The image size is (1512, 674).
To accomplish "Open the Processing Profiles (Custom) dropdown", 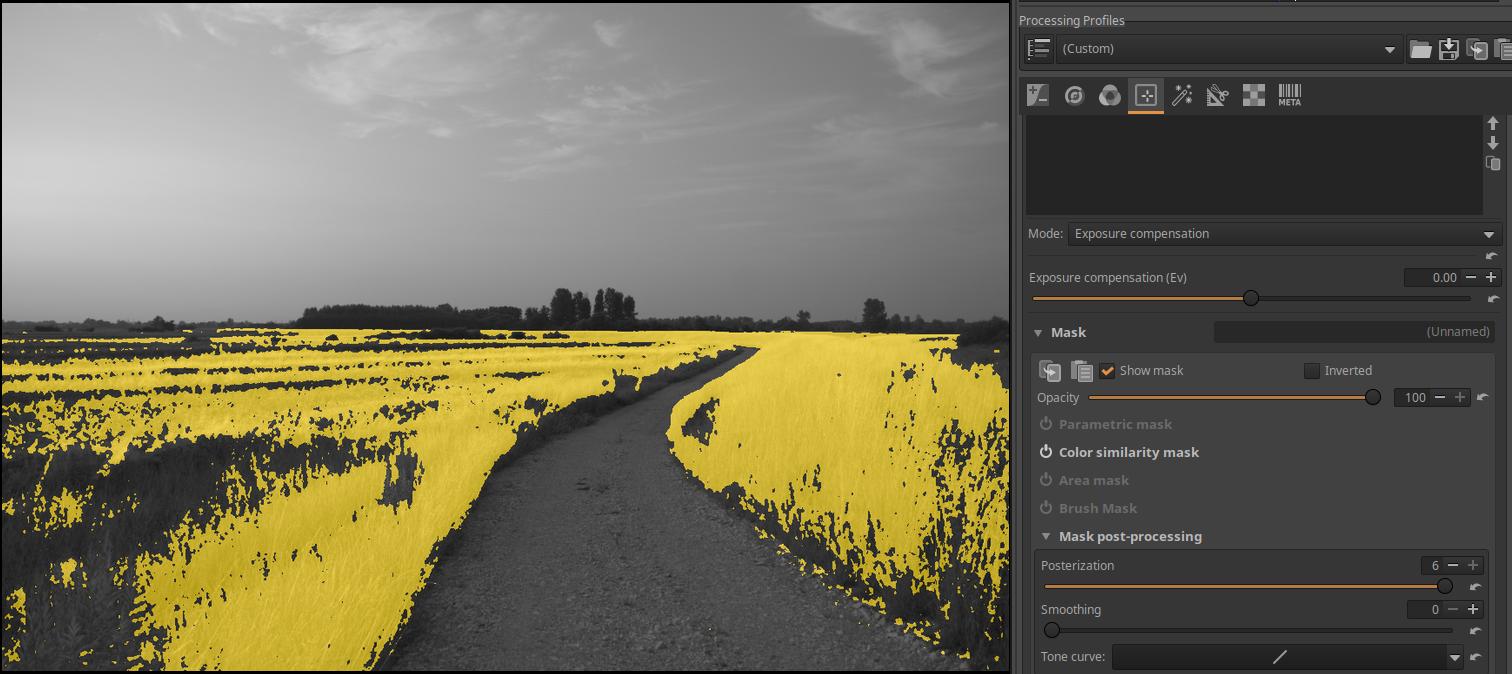I will (1228, 49).
